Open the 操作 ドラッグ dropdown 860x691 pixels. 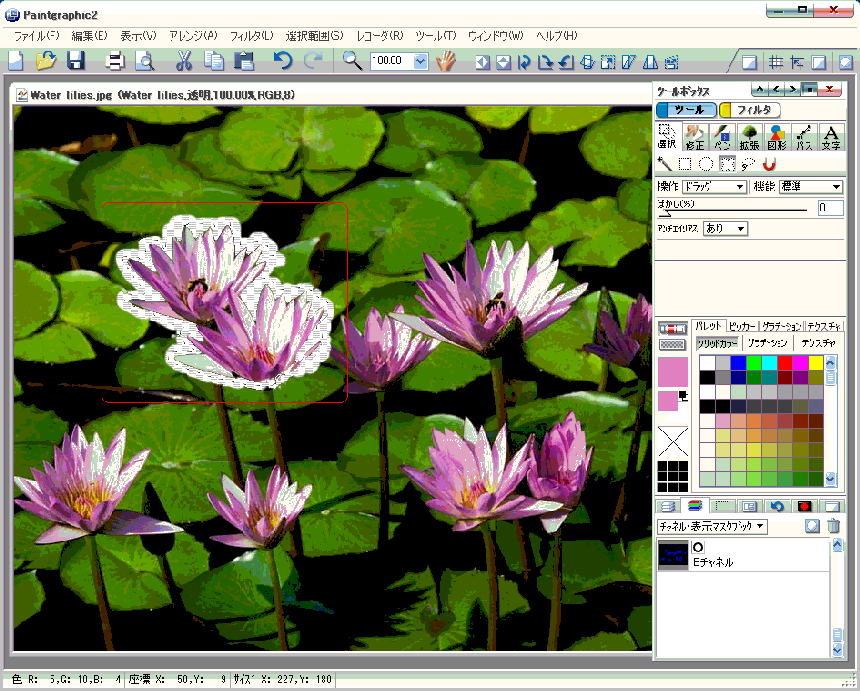714,186
